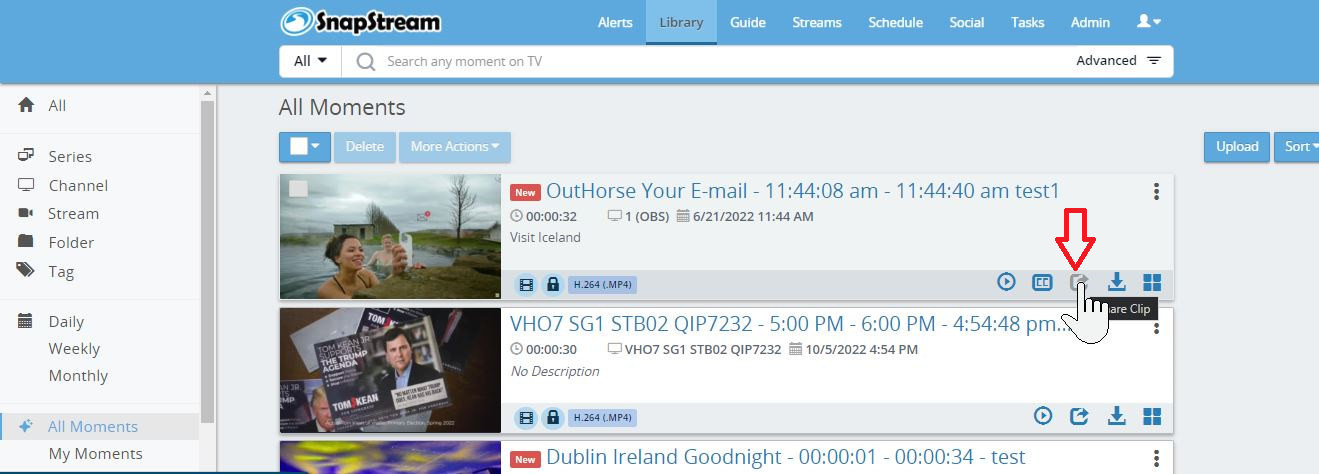Open the Sort dropdown
Screen dimensions: 1319x474
[x=1297, y=146]
